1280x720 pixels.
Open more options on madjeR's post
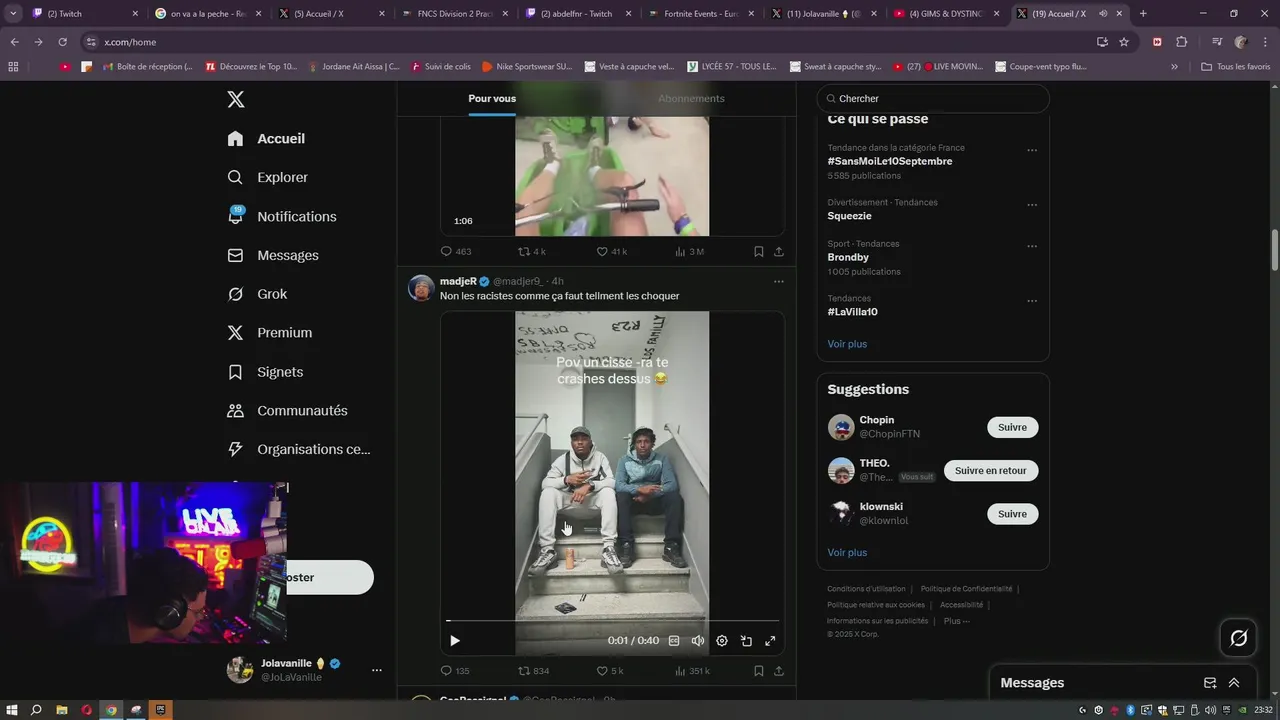[x=779, y=282]
